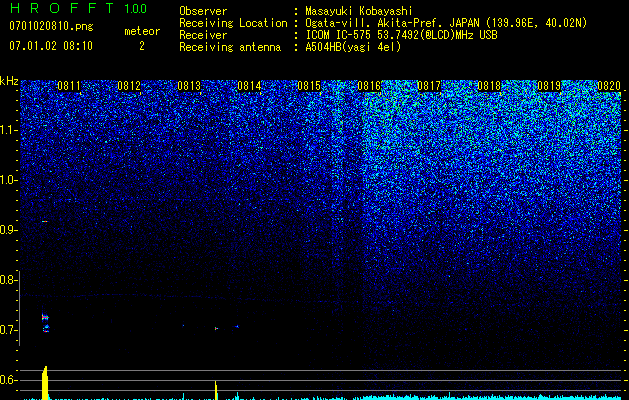Image resolution: width=629 pixels, height=400 pixels.
Task: Click the red-blue meteor echo just above 0.7 kHz
Action: 45,317
